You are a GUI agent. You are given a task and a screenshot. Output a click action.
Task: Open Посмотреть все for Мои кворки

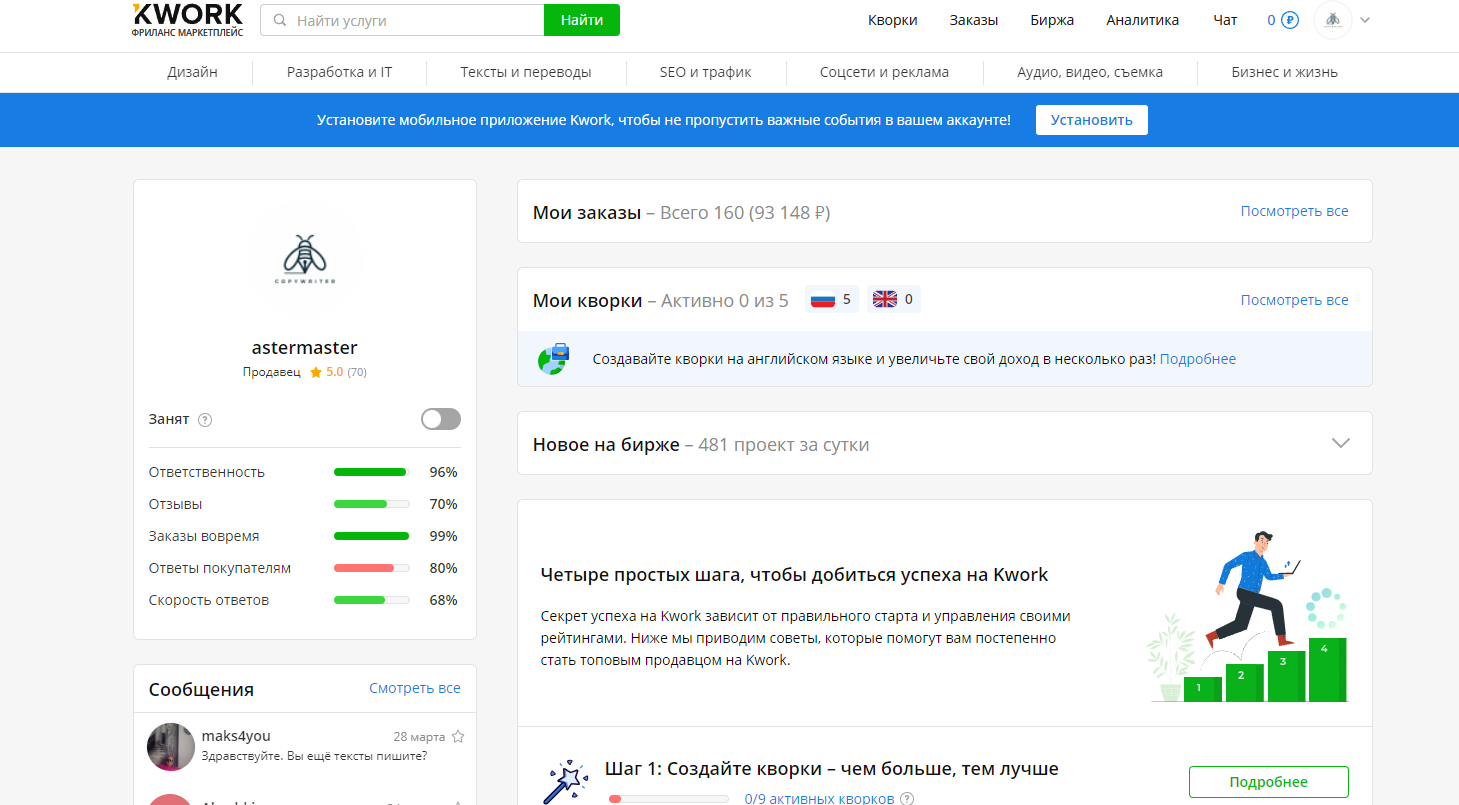point(1295,300)
